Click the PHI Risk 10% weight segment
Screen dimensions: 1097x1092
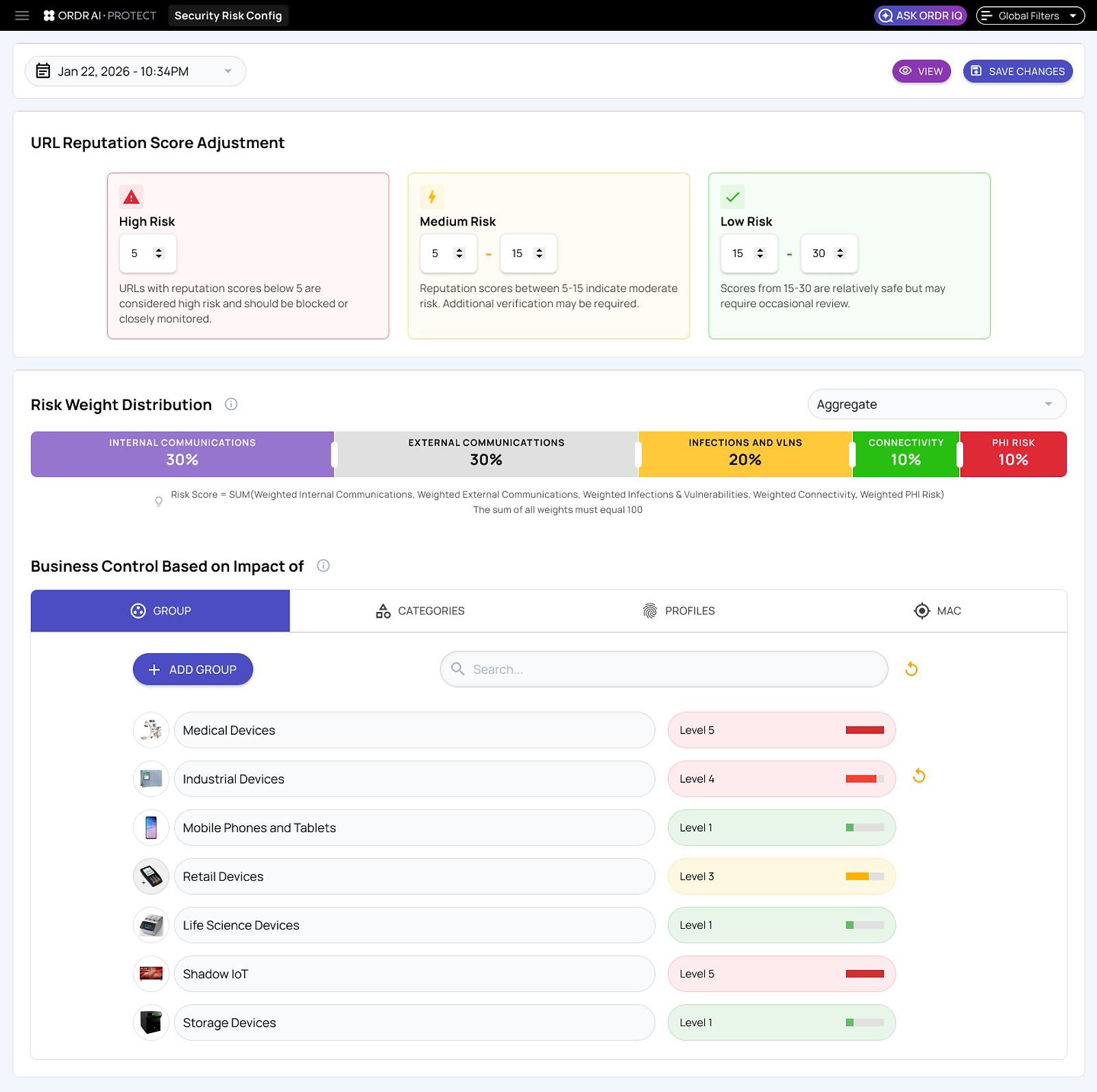pyautogui.click(x=1013, y=454)
